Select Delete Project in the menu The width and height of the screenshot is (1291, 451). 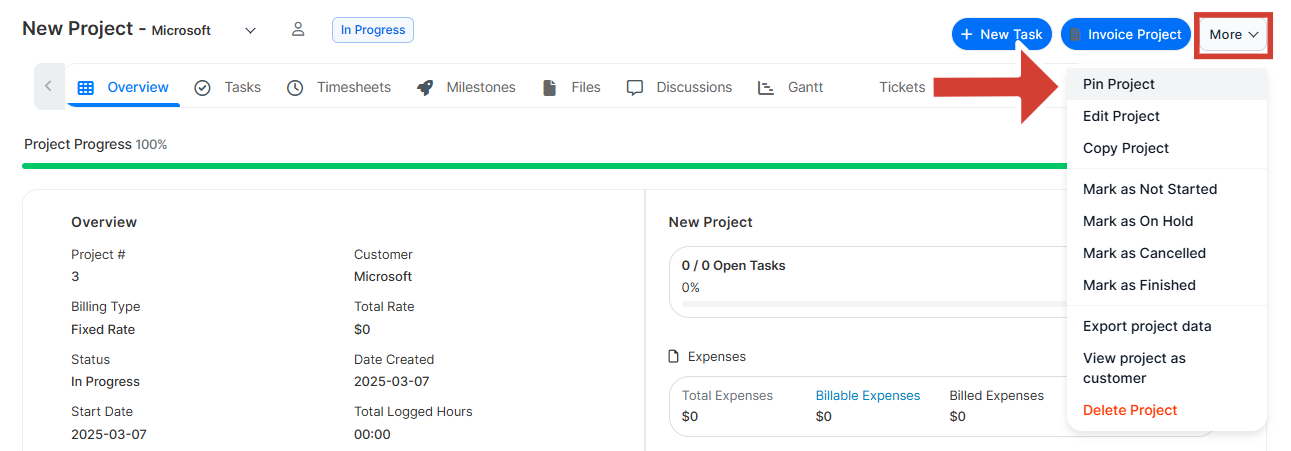tap(1130, 410)
